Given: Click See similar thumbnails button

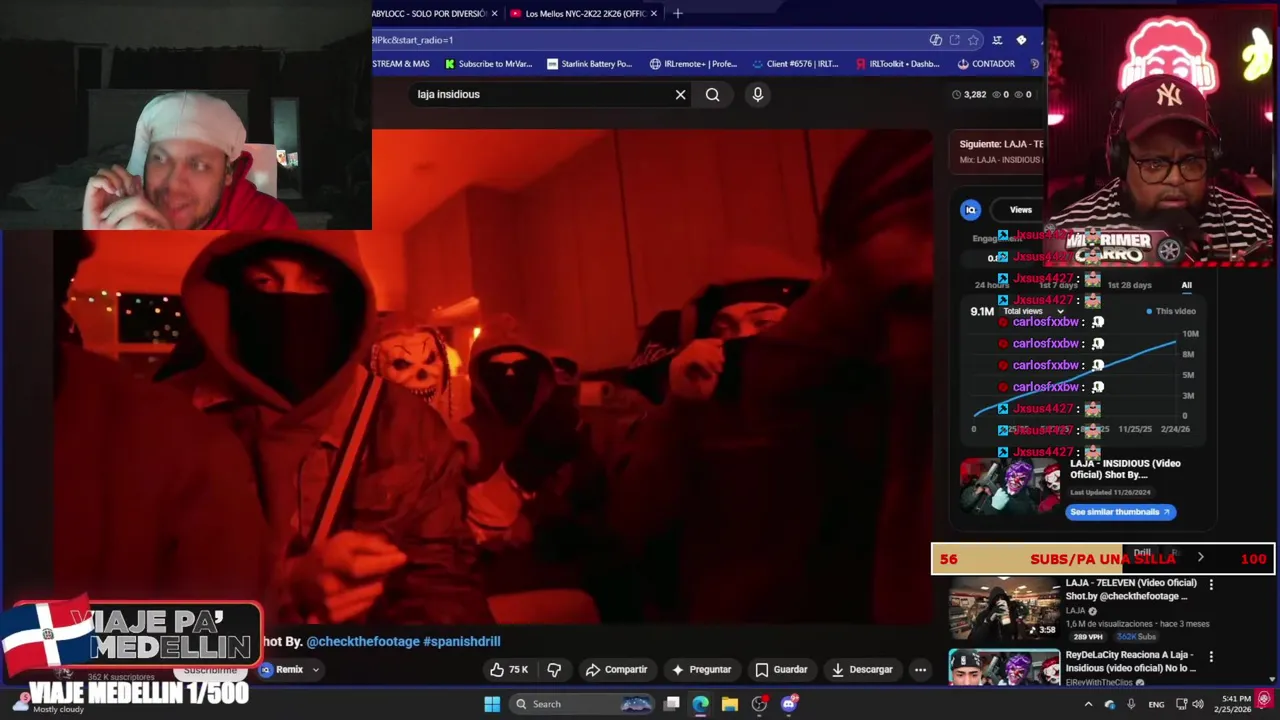Looking at the screenshot, I should pyautogui.click(x=1120, y=511).
